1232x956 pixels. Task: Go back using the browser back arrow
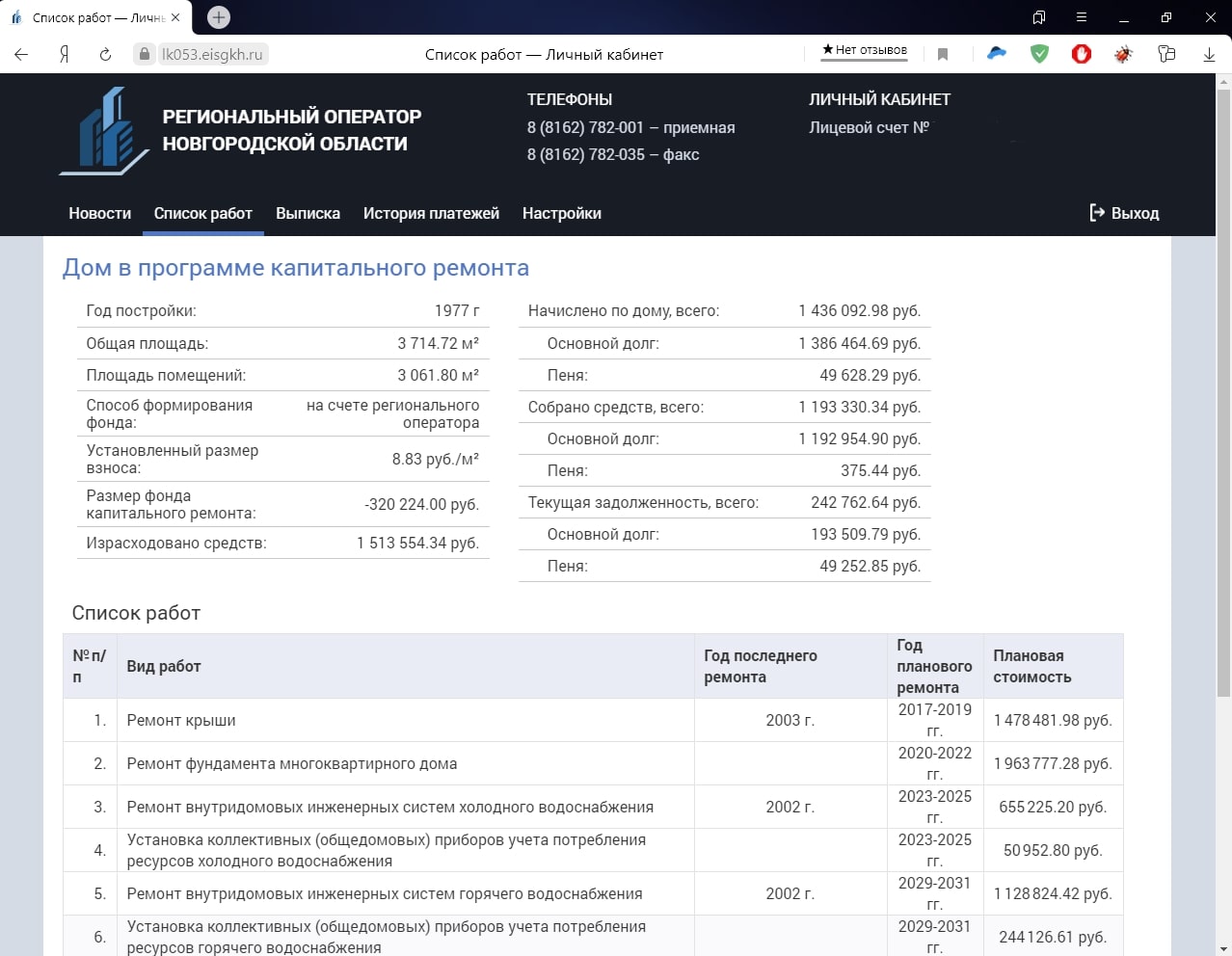(21, 54)
